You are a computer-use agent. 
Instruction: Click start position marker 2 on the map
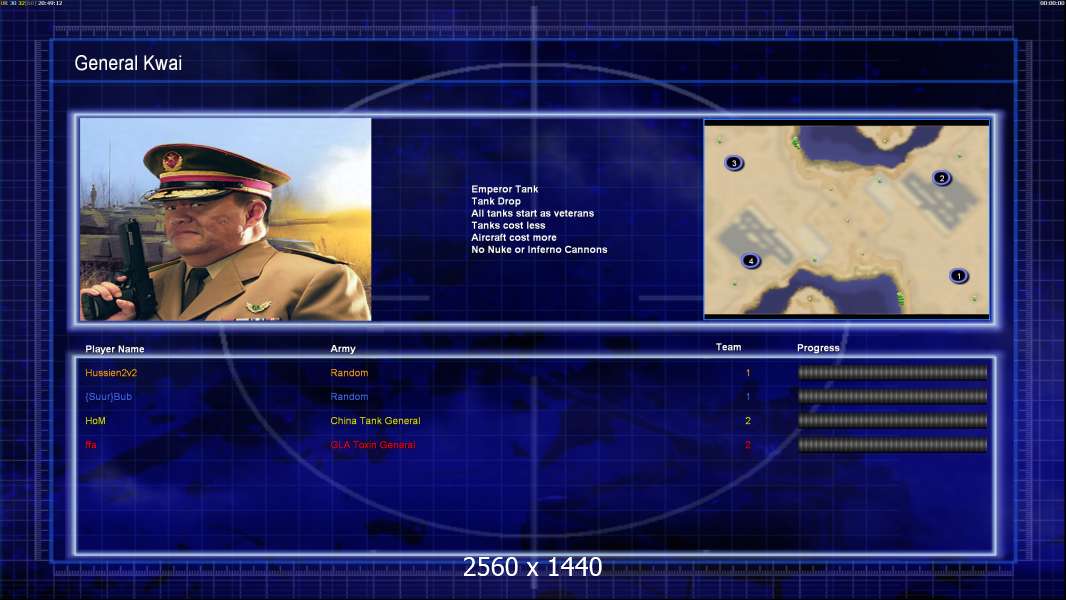click(942, 178)
